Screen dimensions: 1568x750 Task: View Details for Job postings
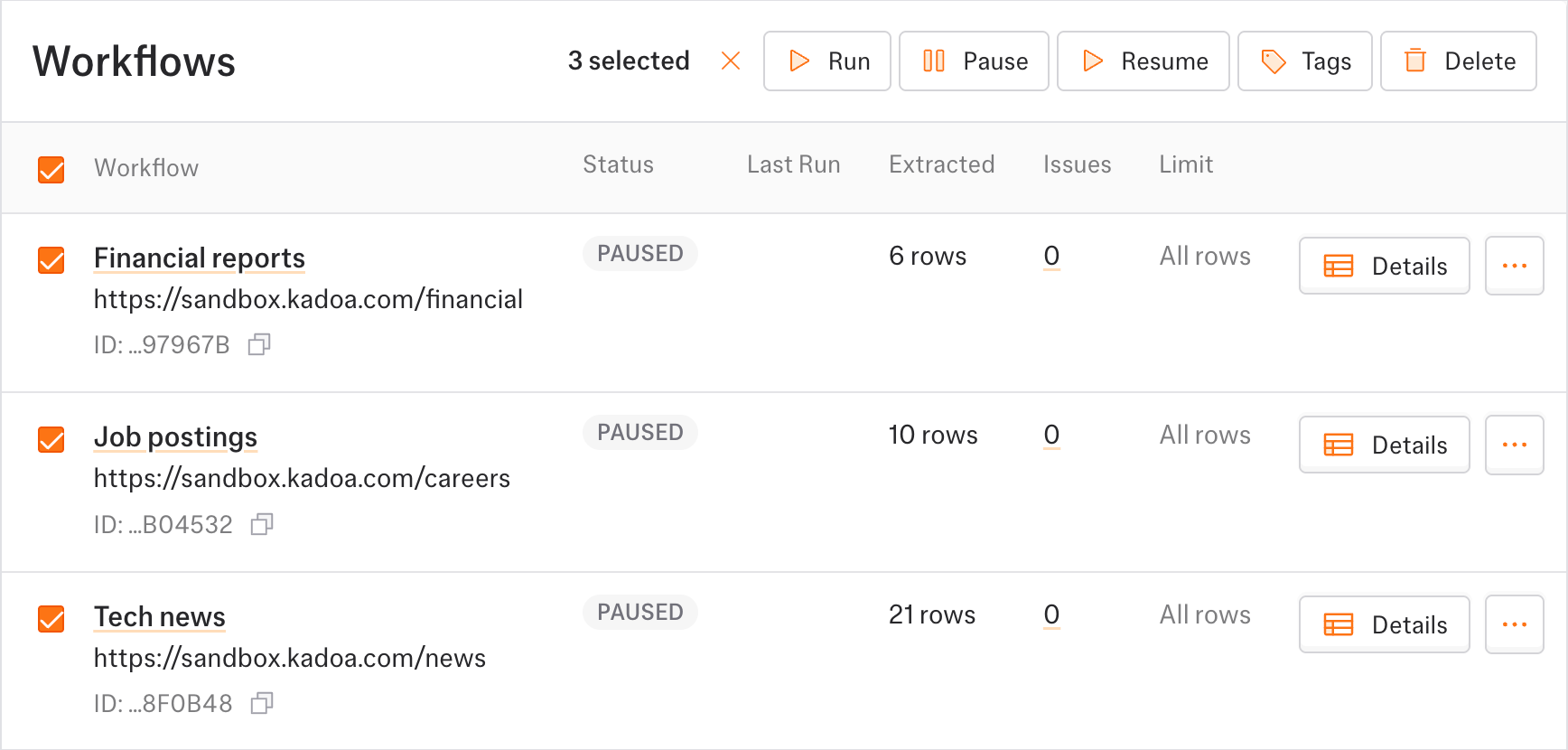click(x=1384, y=445)
